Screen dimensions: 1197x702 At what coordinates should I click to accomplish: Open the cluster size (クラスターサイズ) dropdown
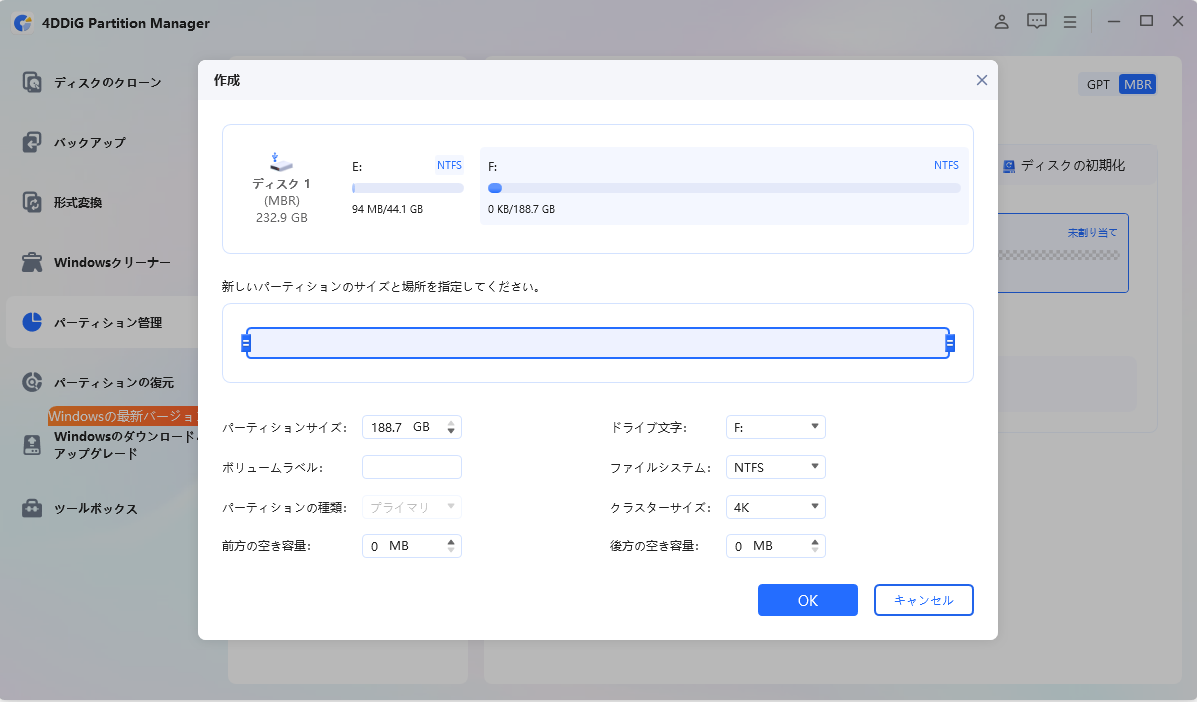coord(776,507)
